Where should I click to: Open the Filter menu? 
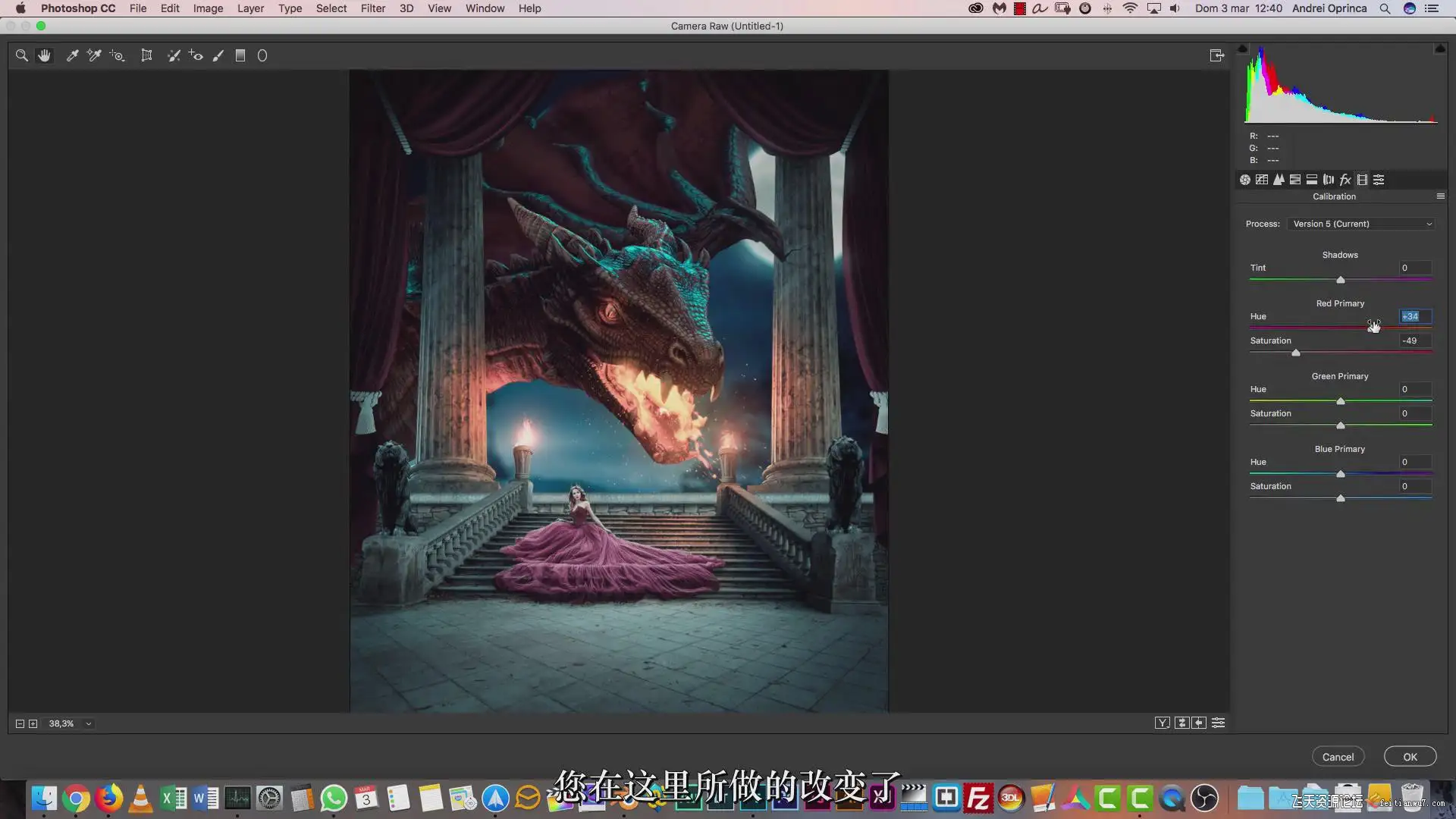(x=372, y=8)
